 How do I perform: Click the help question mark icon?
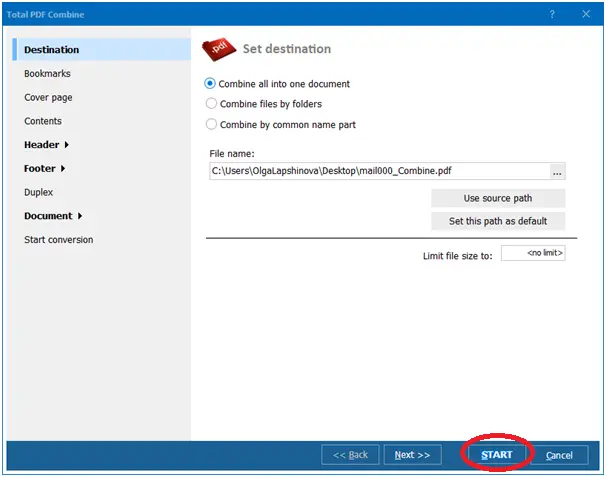tap(552, 14)
